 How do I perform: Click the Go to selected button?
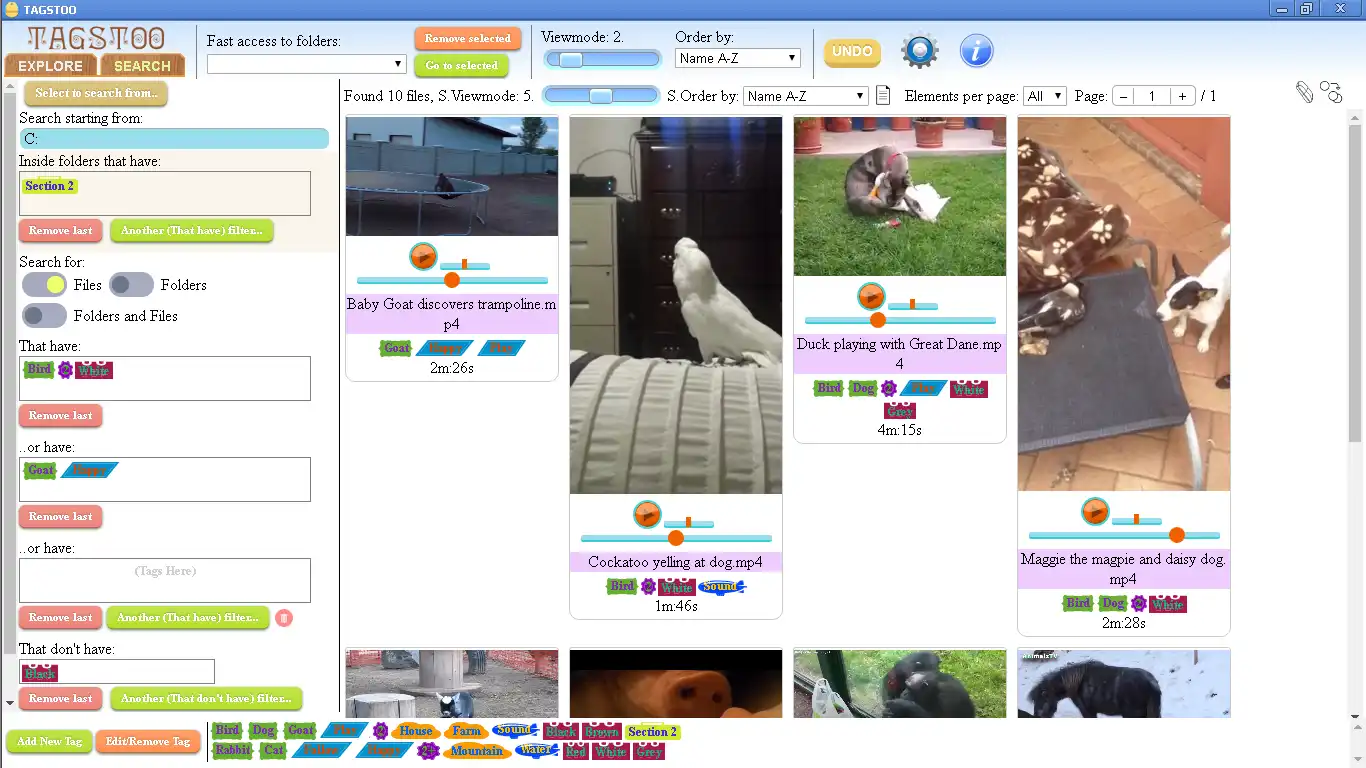461,66
